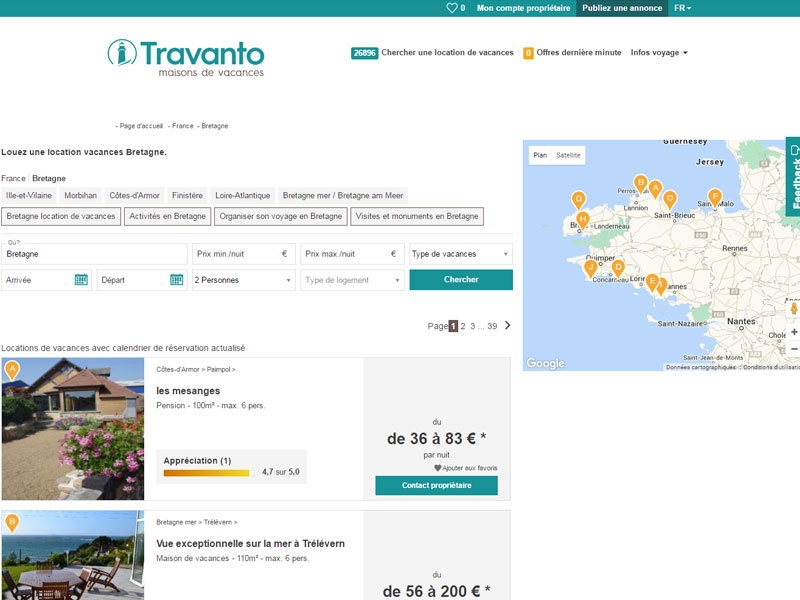Open Chercher une location de vacances
The image size is (800, 600).
coord(447,53)
